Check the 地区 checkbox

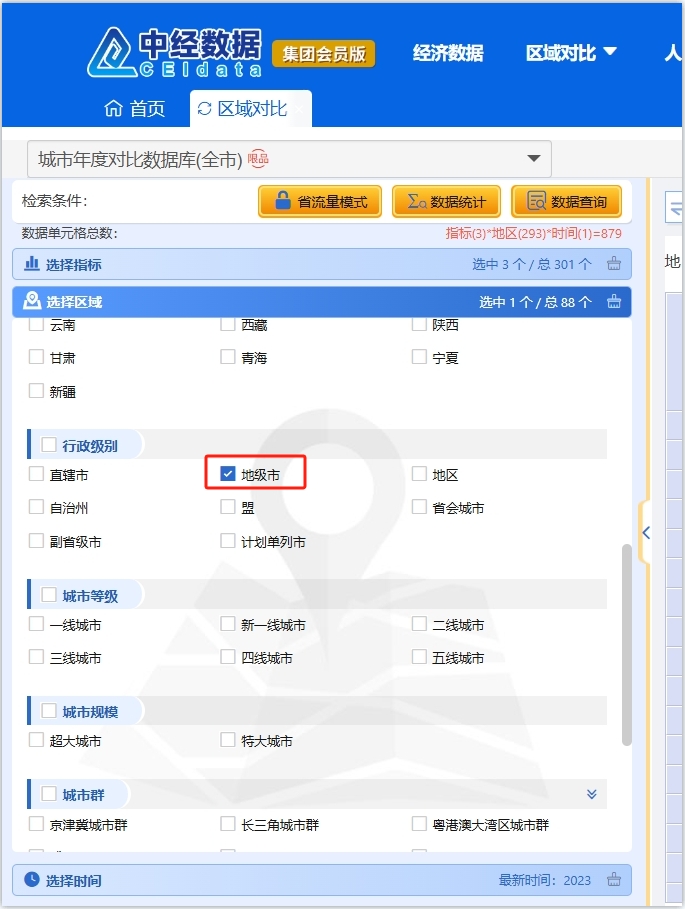419,474
